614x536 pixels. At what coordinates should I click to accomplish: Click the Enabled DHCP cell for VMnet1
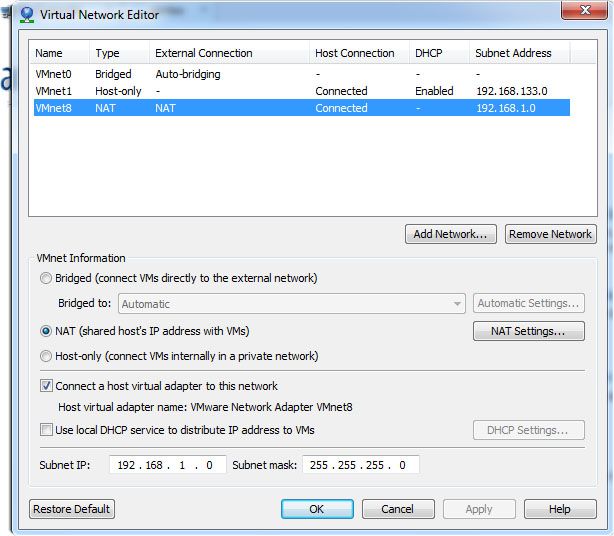pos(434,91)
